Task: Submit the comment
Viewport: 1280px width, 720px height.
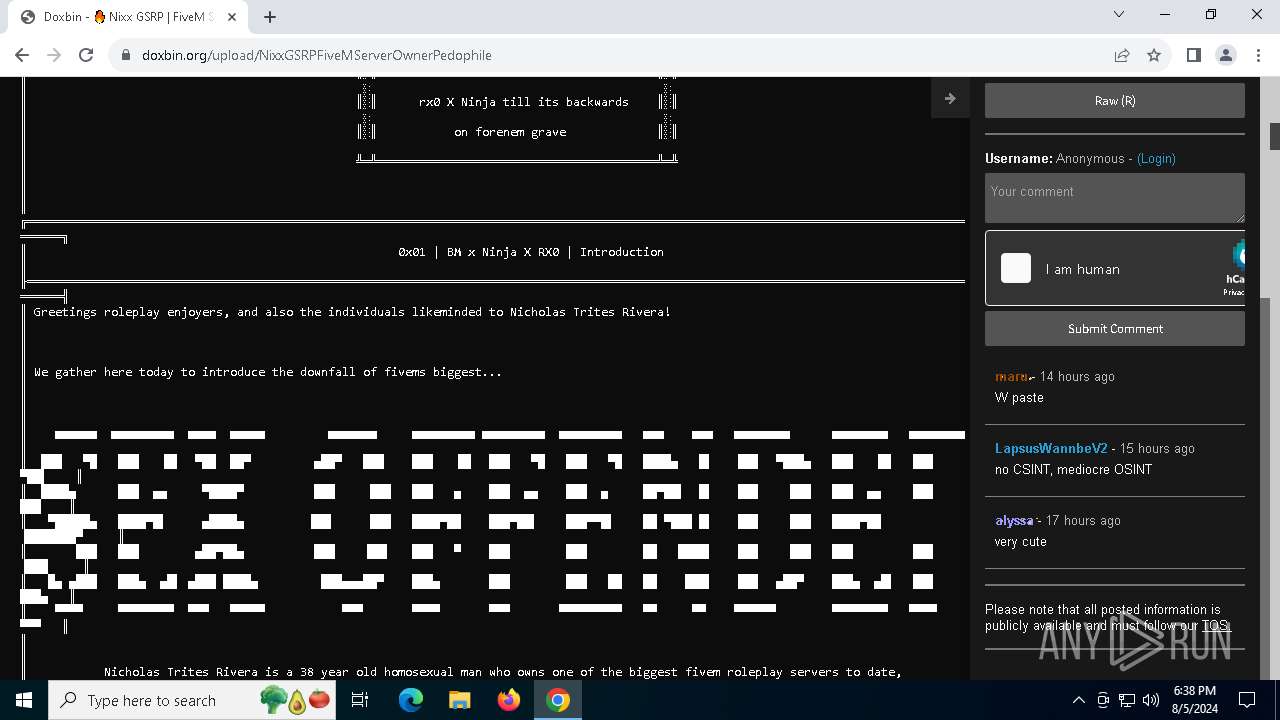Action: [x=1115, y=328]
